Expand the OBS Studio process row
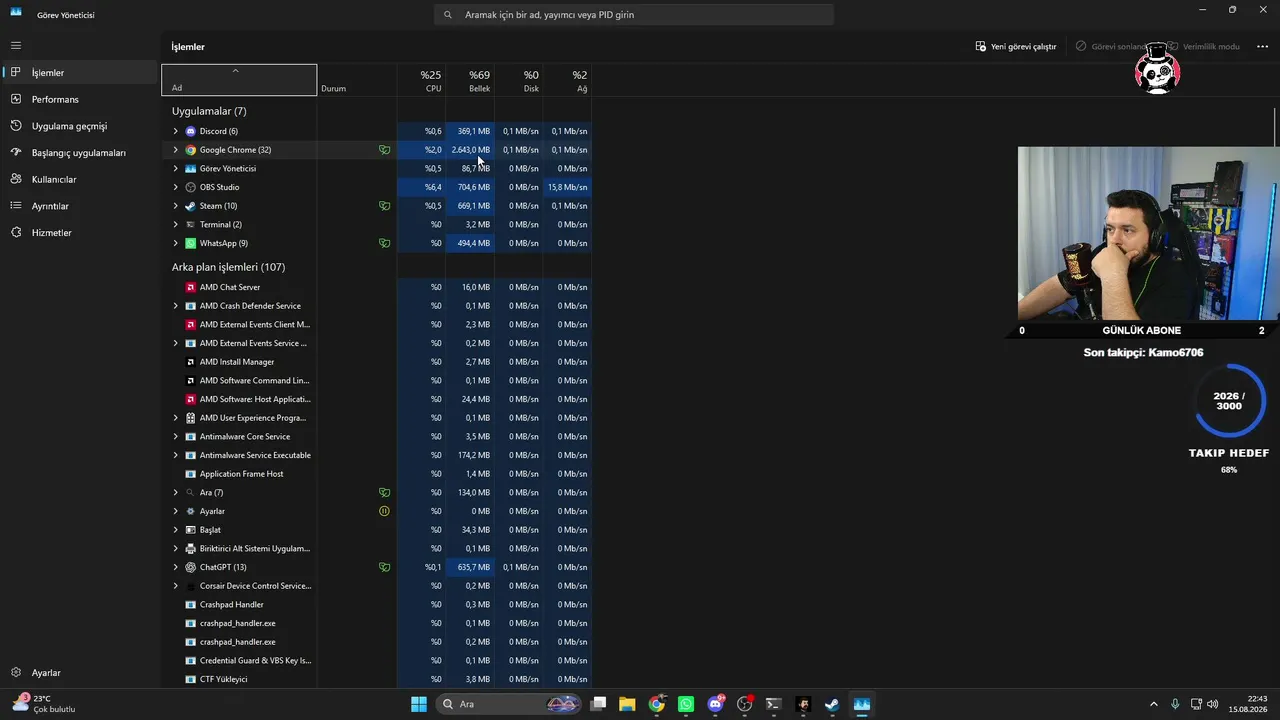The image size is (1280, 720). 175,187
